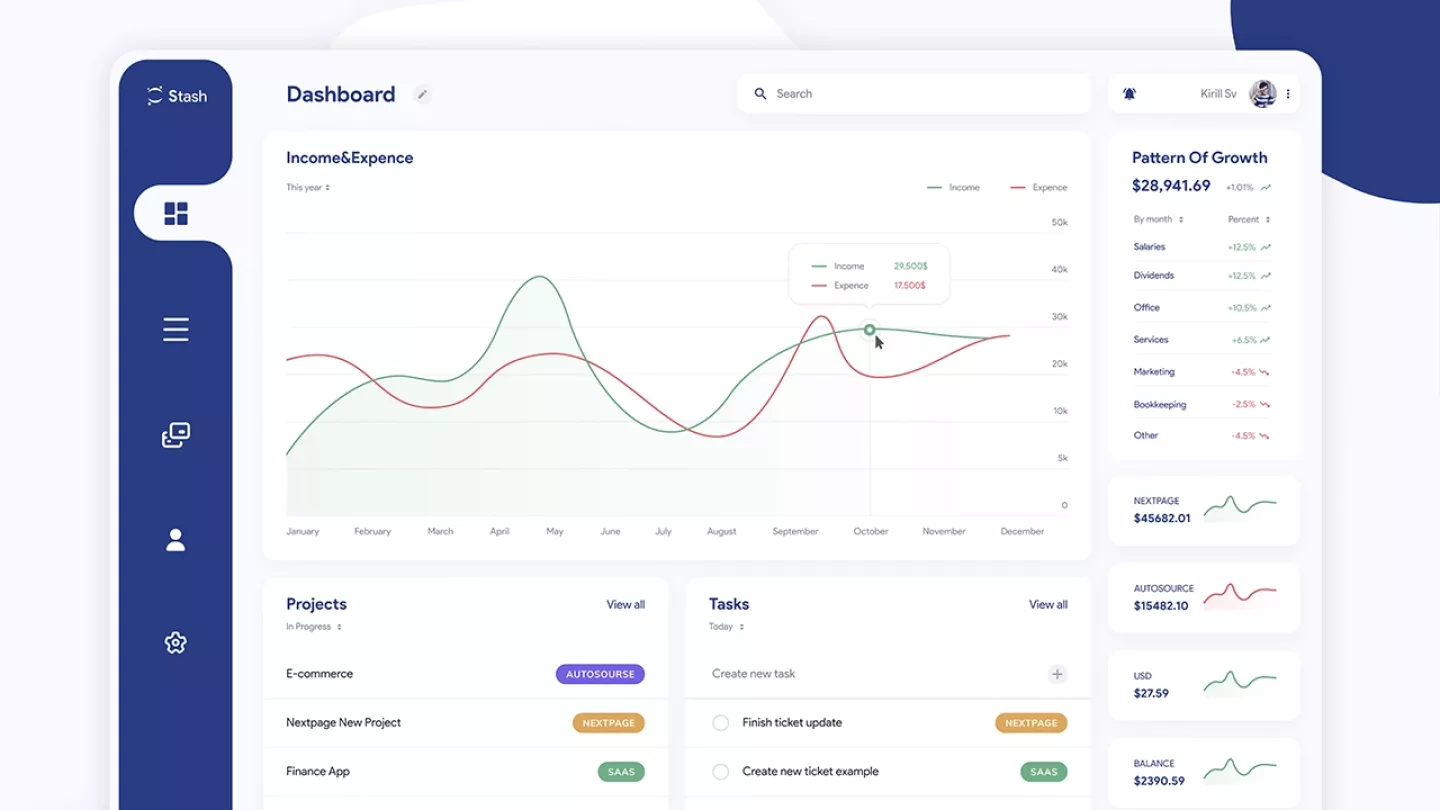1440x810 pixels.
Task: Click Kirill Sv's avatar picture
Action: coord(1263,94)
